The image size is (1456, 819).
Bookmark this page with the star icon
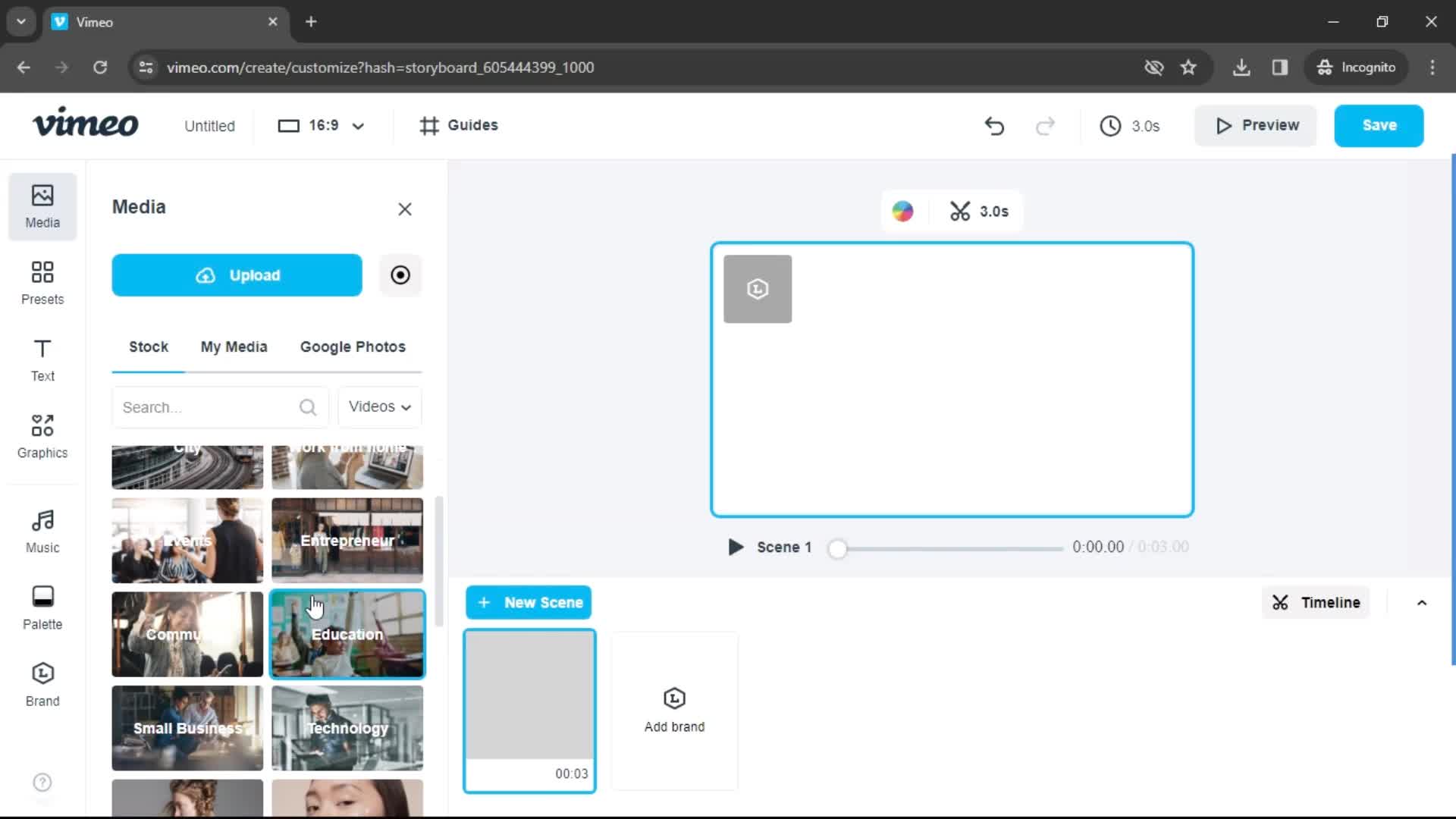click(x=1188, y=67)
